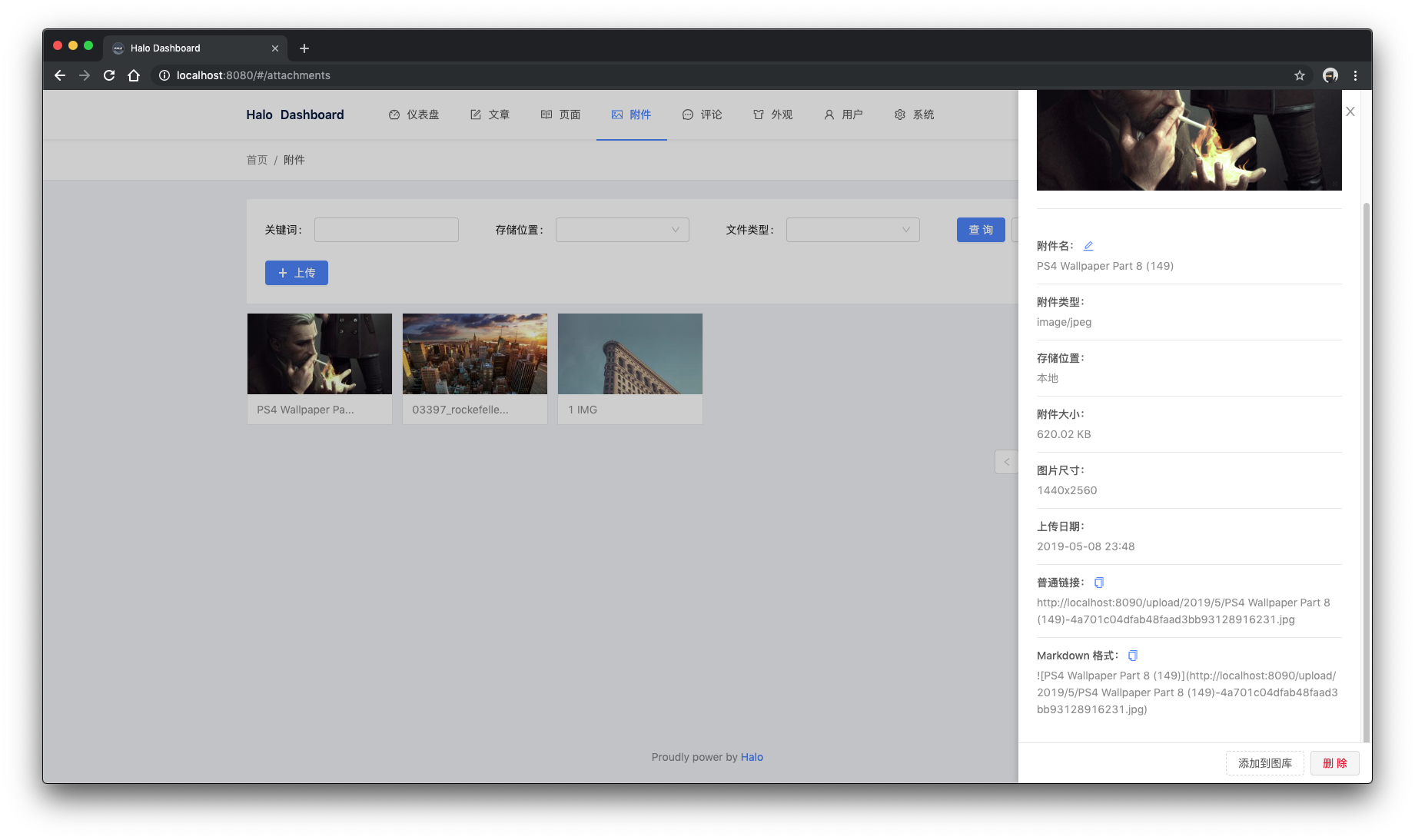Open the browser three-dot menu

1355,75
